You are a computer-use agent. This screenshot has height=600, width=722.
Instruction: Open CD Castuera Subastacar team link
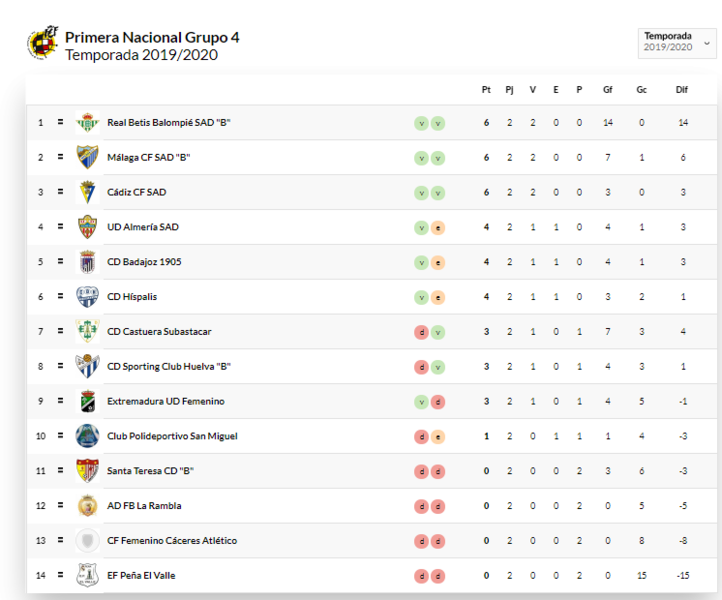pyautogui.click(x=159, y=332)
